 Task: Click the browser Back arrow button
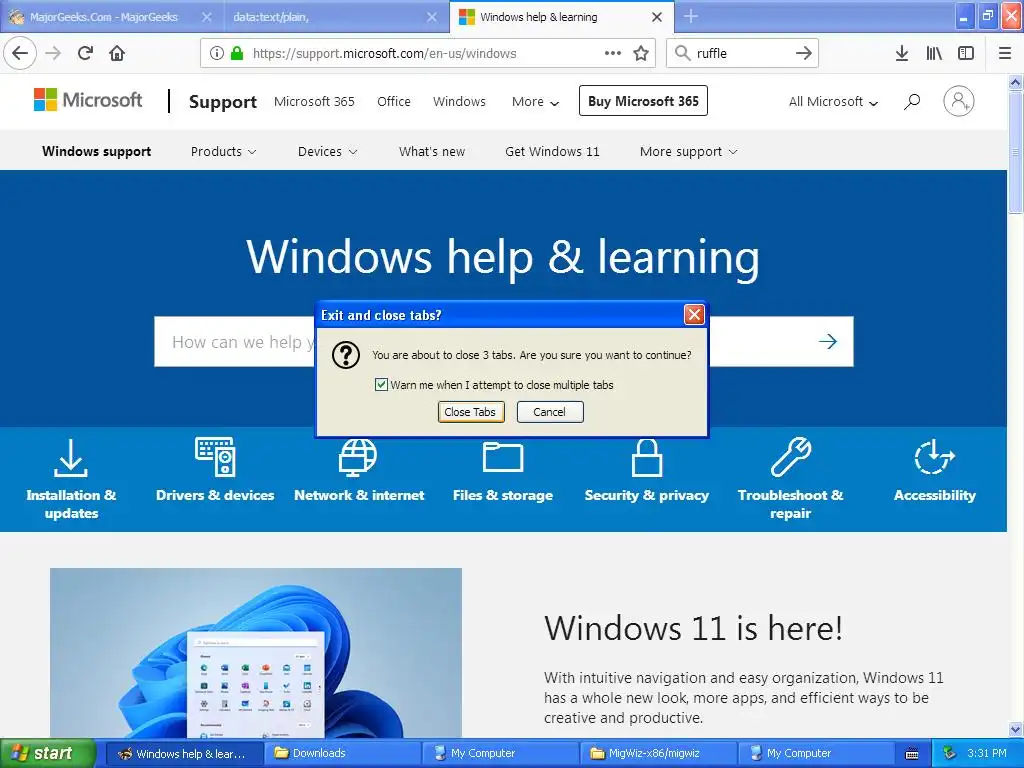point(20,53)
